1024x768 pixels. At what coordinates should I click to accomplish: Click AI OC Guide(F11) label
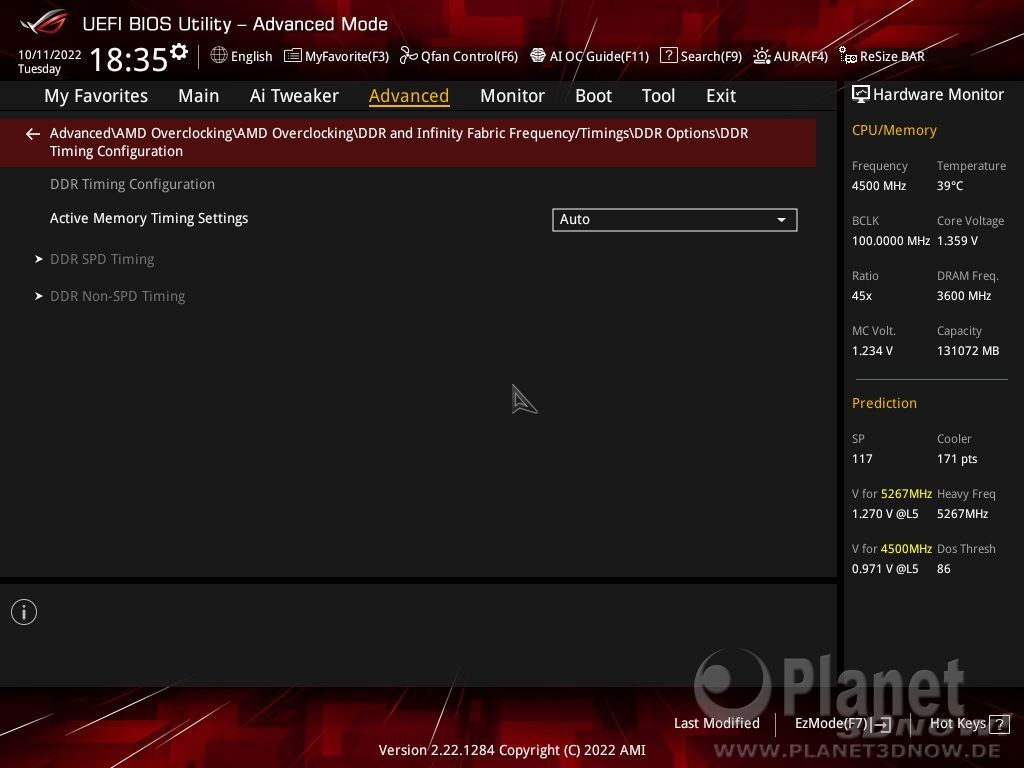[x=600, y=56]
